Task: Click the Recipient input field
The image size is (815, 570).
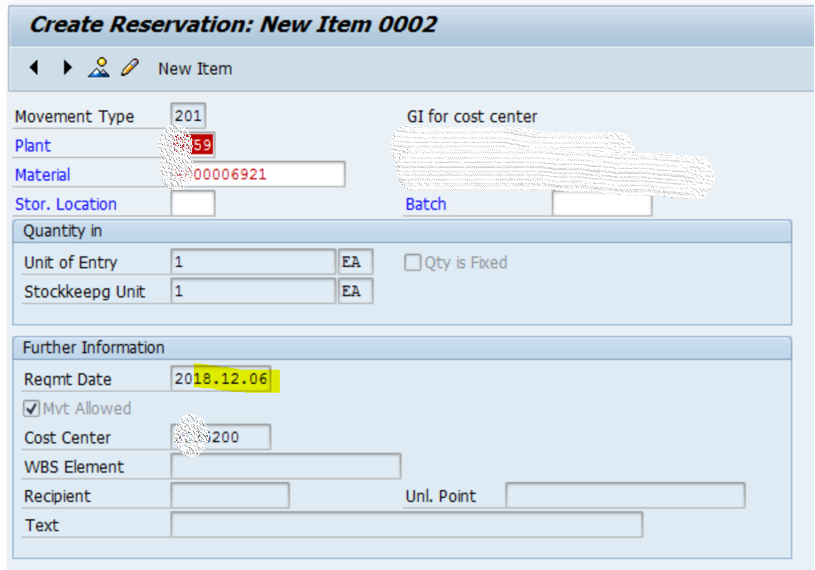Action: 230,495
